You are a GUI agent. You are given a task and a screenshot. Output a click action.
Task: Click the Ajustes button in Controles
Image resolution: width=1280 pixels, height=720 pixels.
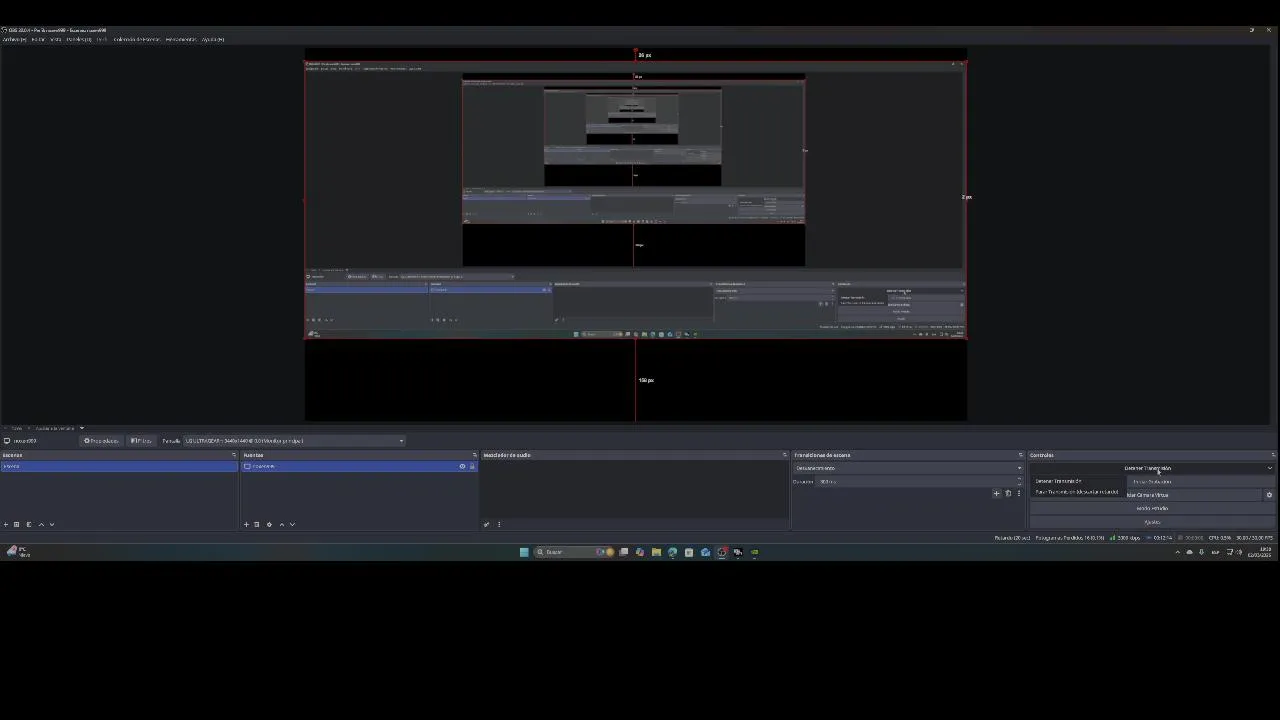pos(1152,522)
